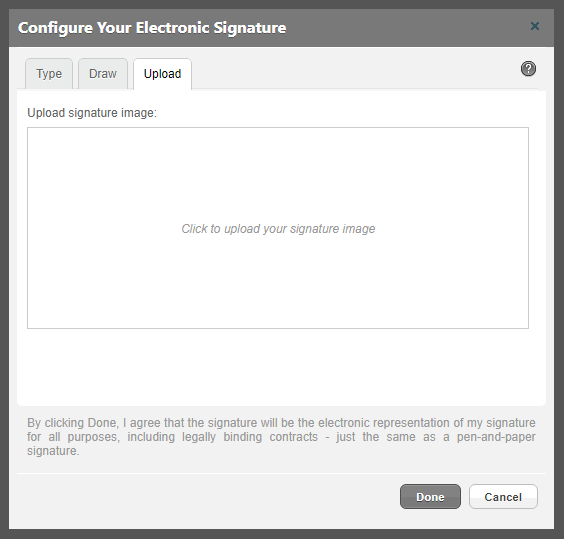Viewport: 564px width, 539px height.
Task: Open the file picker from the upload area
Action: [x=278, y=228]
